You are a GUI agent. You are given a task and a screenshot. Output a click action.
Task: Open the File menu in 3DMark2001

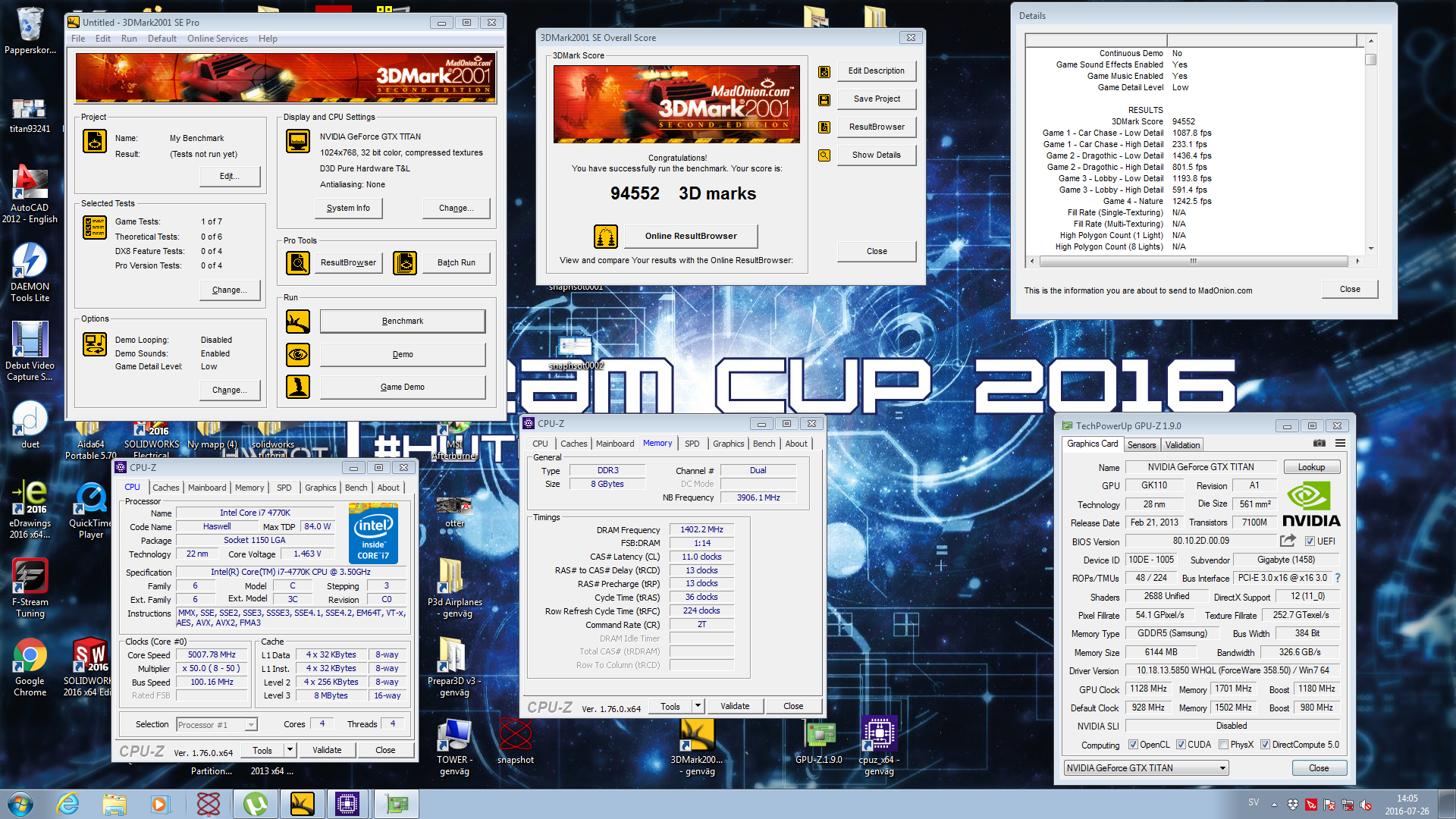78,39
